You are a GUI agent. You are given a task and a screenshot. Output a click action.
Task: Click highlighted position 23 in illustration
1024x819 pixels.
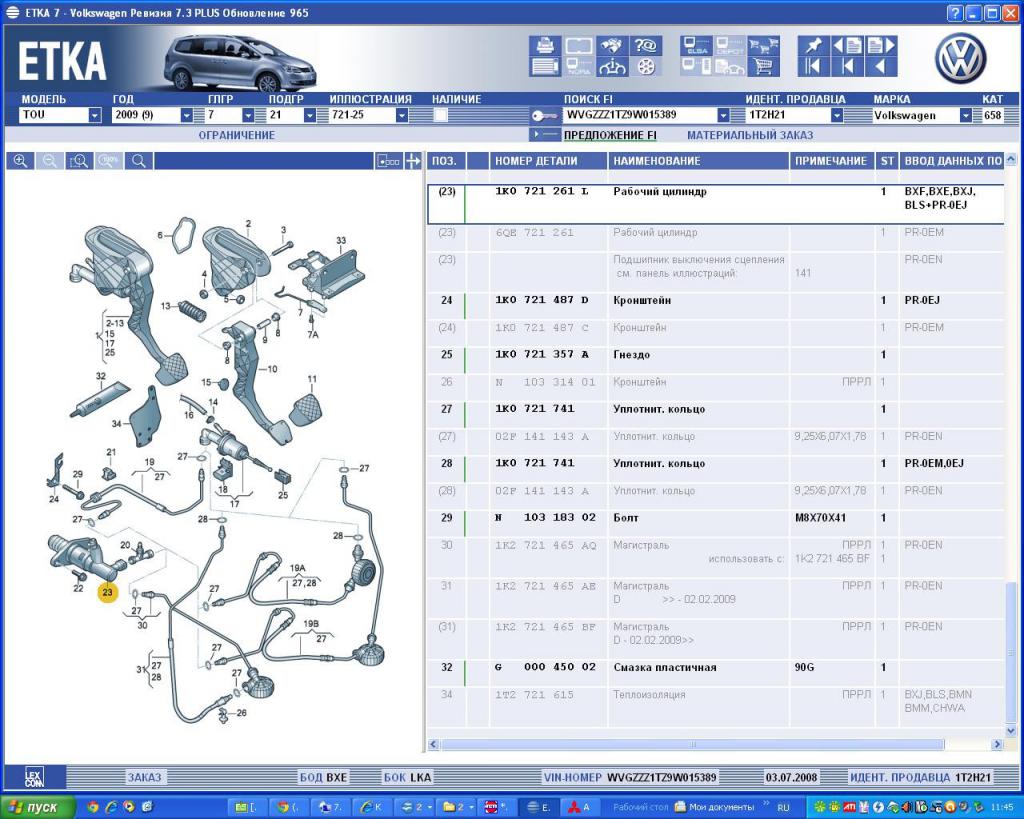(x=107, y=592)
